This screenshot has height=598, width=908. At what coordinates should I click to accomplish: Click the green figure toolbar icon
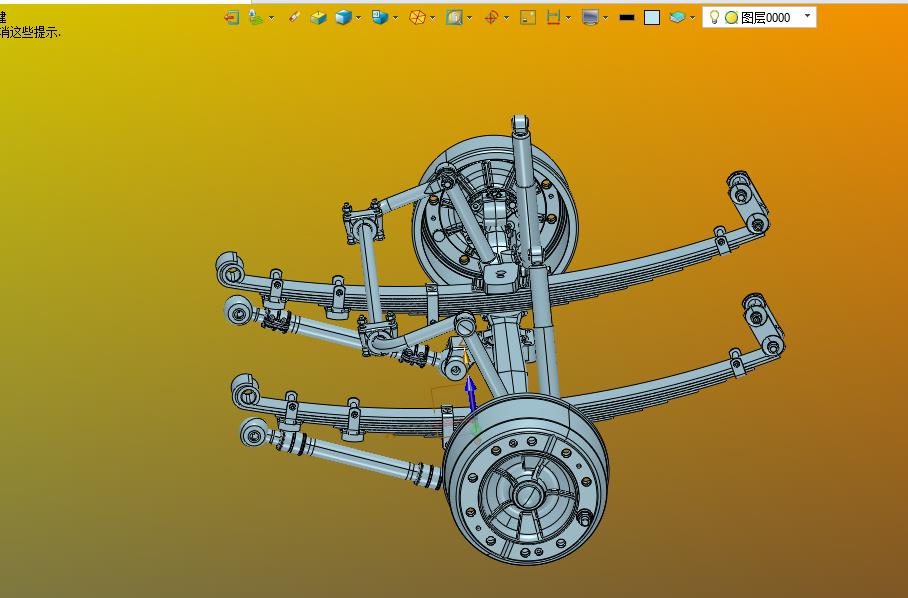(255, 17)
